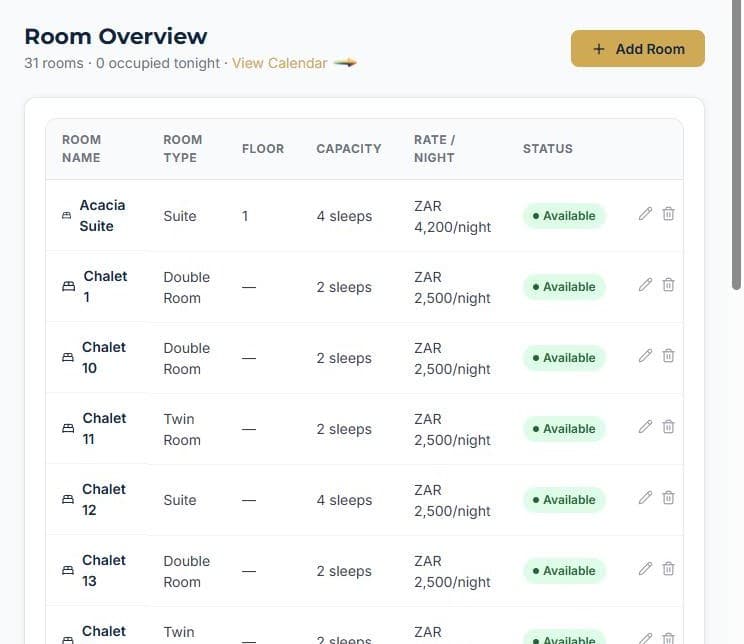The width and height of the screenshot is (744, 644).
Task: Delete the Chalet 12 room
Action: point(668,498)
